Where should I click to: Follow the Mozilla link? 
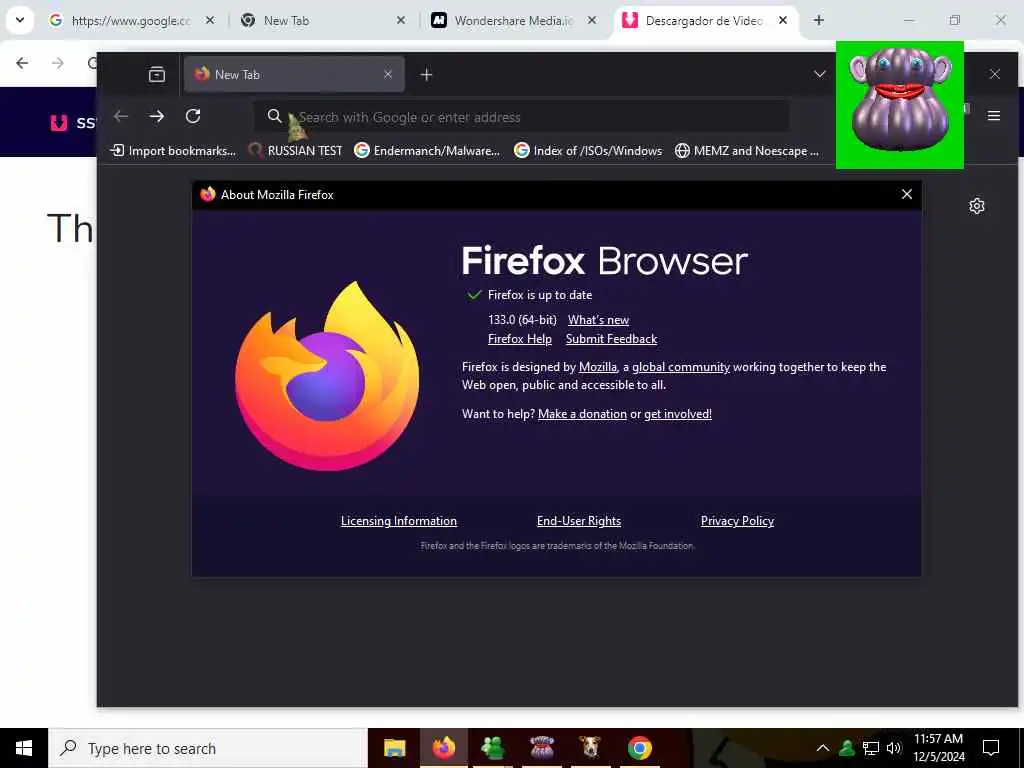598,367
